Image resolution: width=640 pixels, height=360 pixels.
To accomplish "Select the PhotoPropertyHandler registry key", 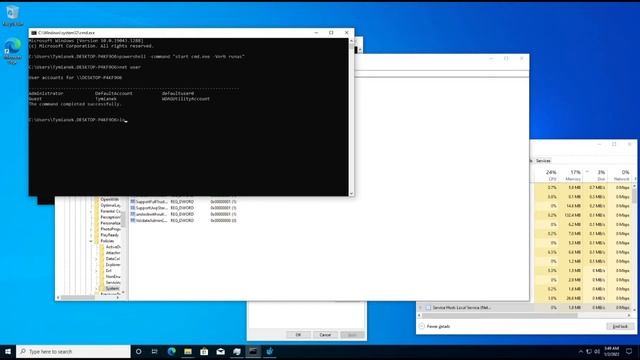I will coord(110,229).
